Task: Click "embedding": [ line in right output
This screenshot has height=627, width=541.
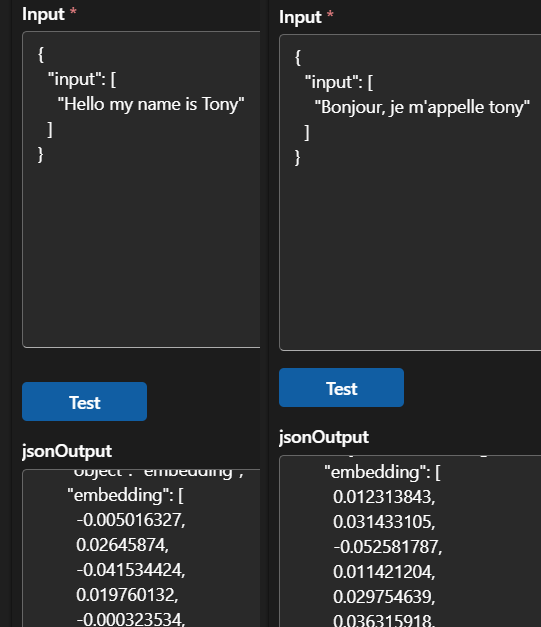Action: click(382, 472)
